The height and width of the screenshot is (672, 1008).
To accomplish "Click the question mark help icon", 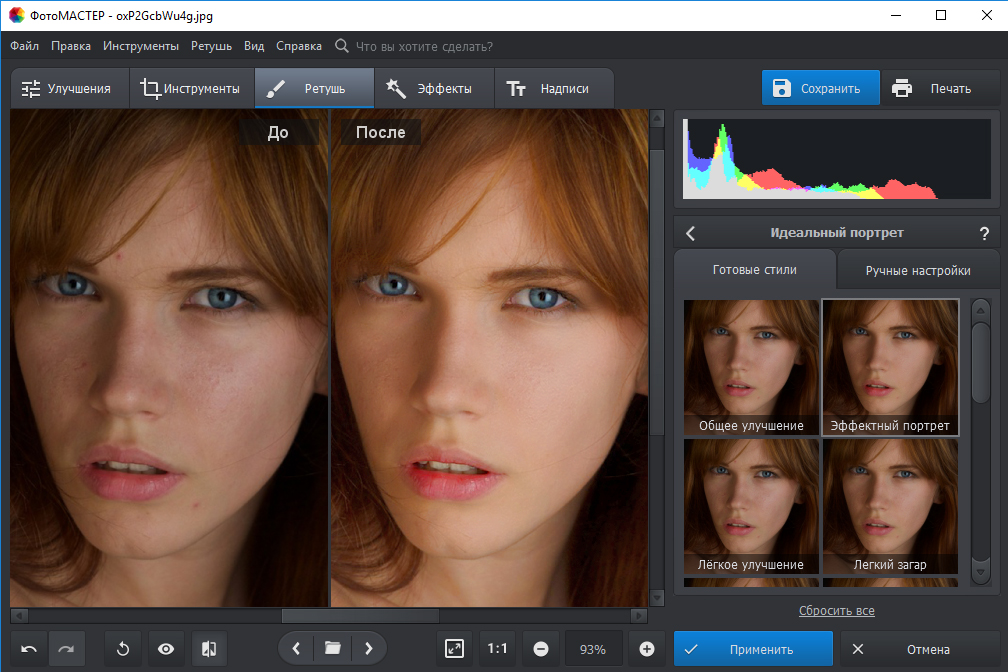I will 984,233.
